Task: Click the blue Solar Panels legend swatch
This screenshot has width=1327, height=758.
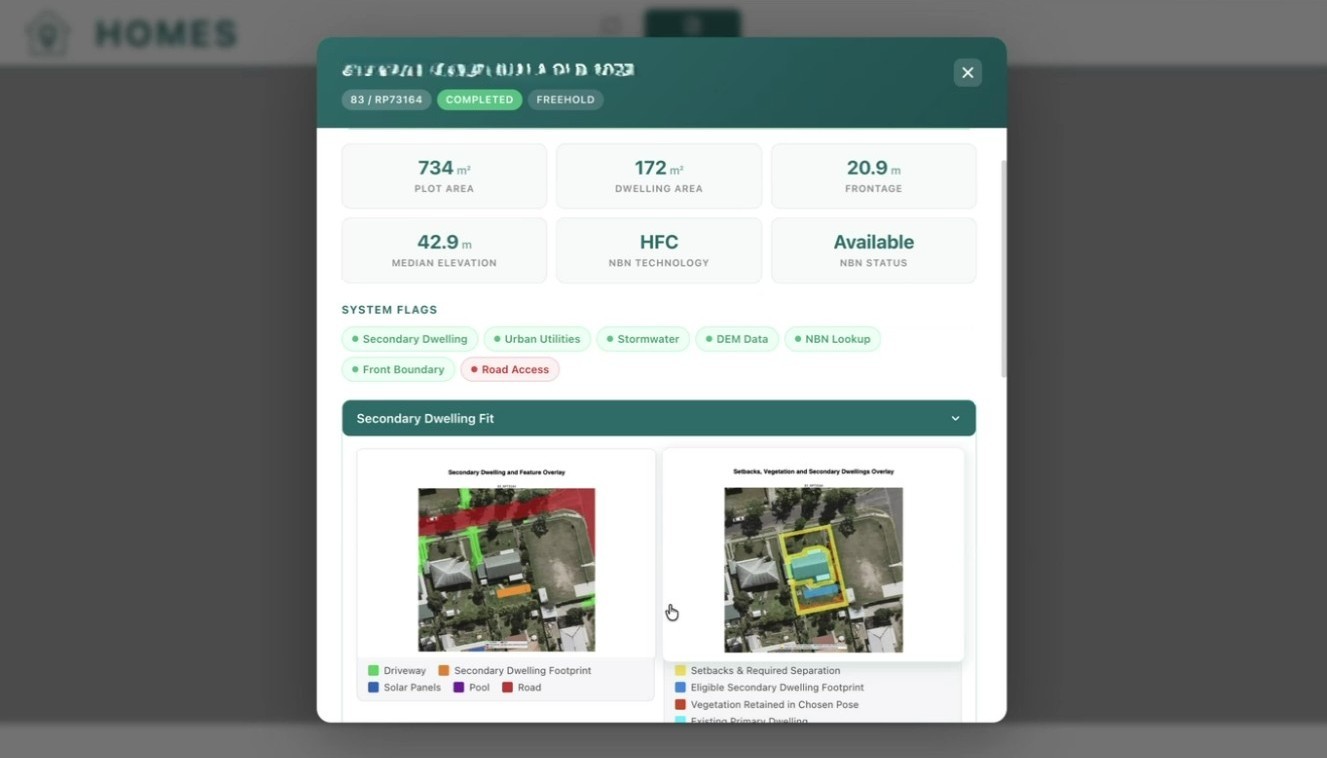Action: pos(373,688)
